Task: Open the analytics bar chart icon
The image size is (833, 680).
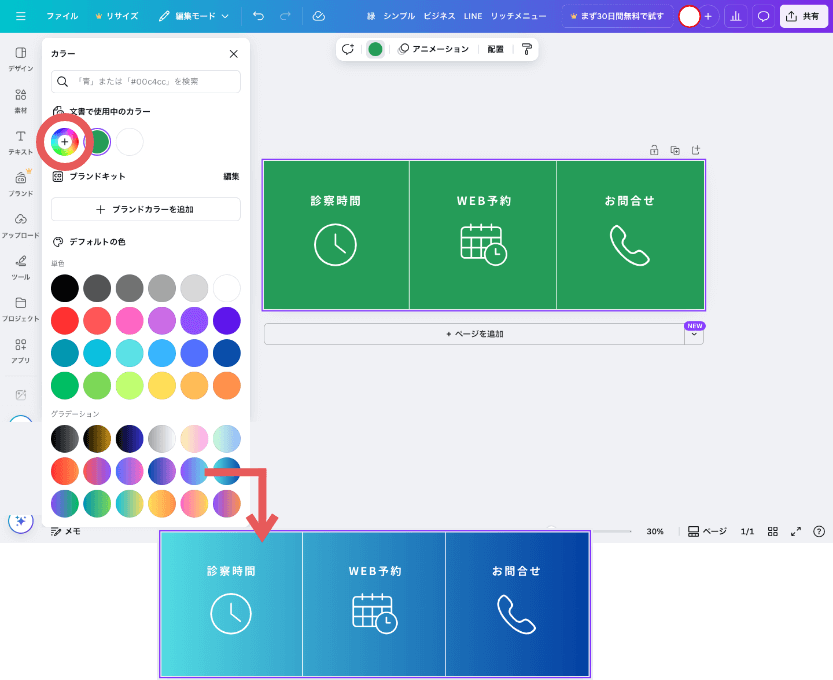Action: (736, 16)
